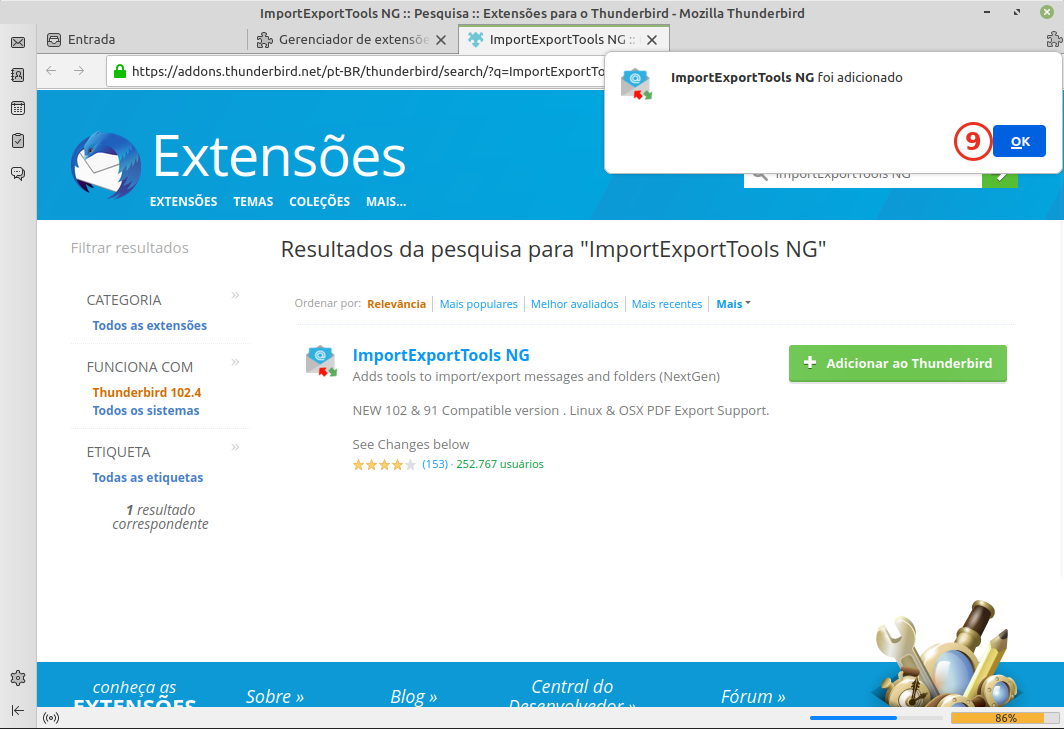Image resolution: width=1064 pixels, height=729 pixels.
Task: Select the Thunderbird 102.4 filter
Action: pos(147,392)
